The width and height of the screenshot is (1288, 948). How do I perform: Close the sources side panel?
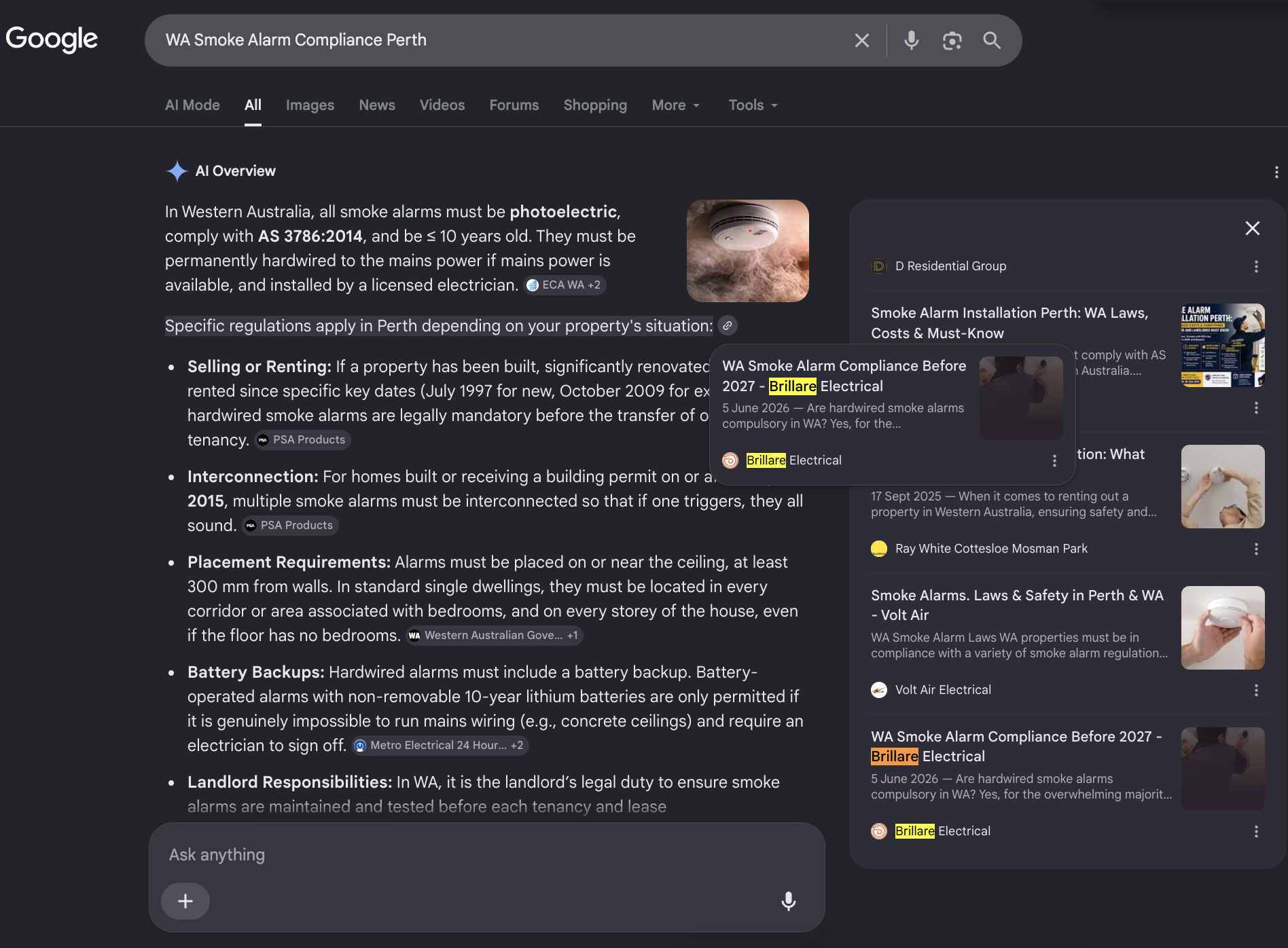tap(1252, 228)
